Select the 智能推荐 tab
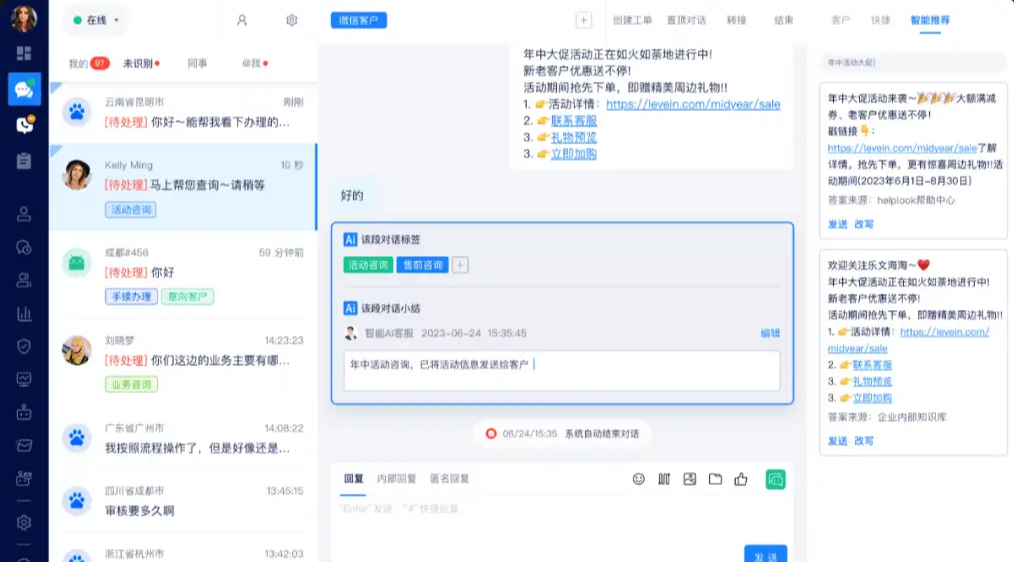 930,21
